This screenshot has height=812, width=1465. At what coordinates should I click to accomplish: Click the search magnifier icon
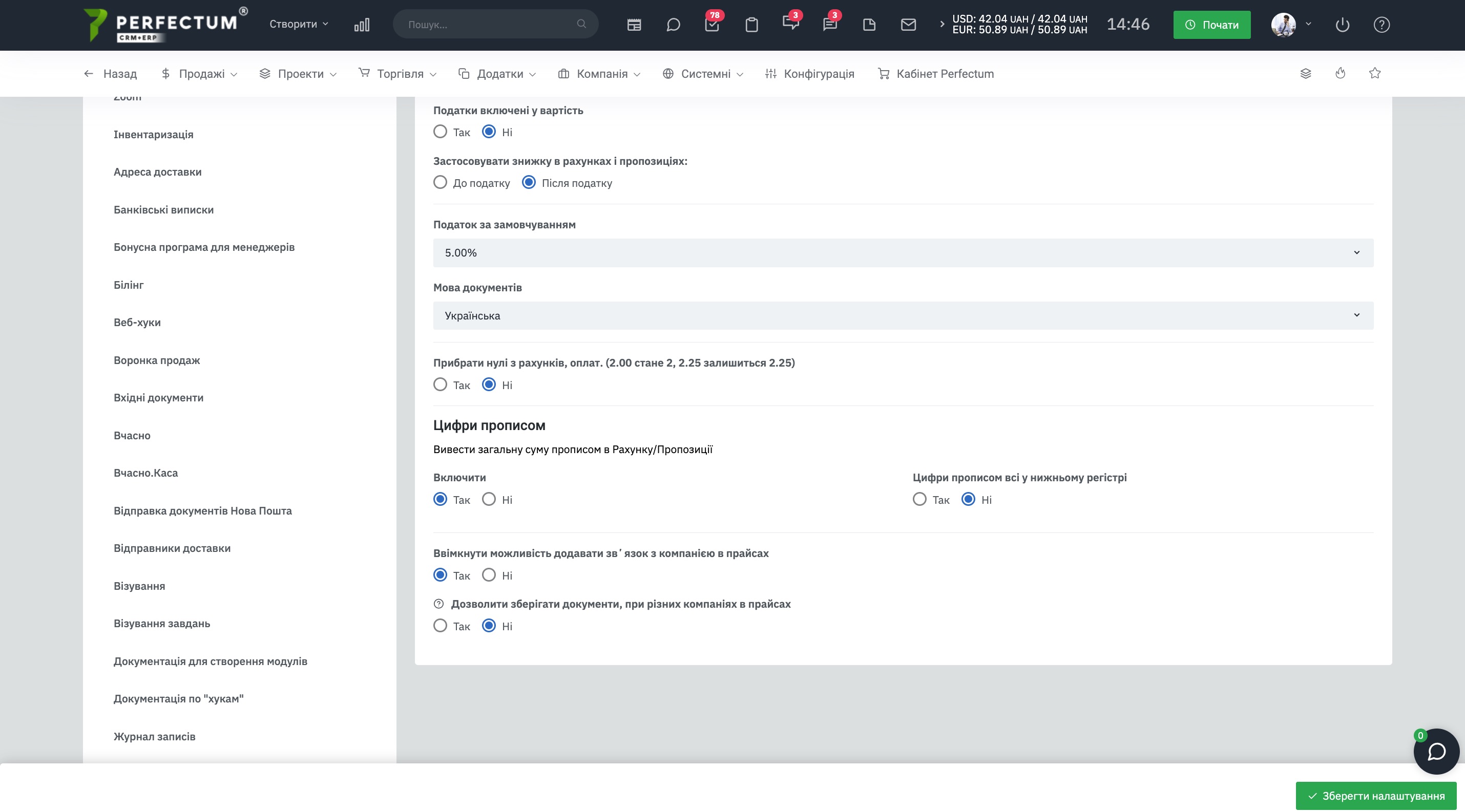pos(581,24)
